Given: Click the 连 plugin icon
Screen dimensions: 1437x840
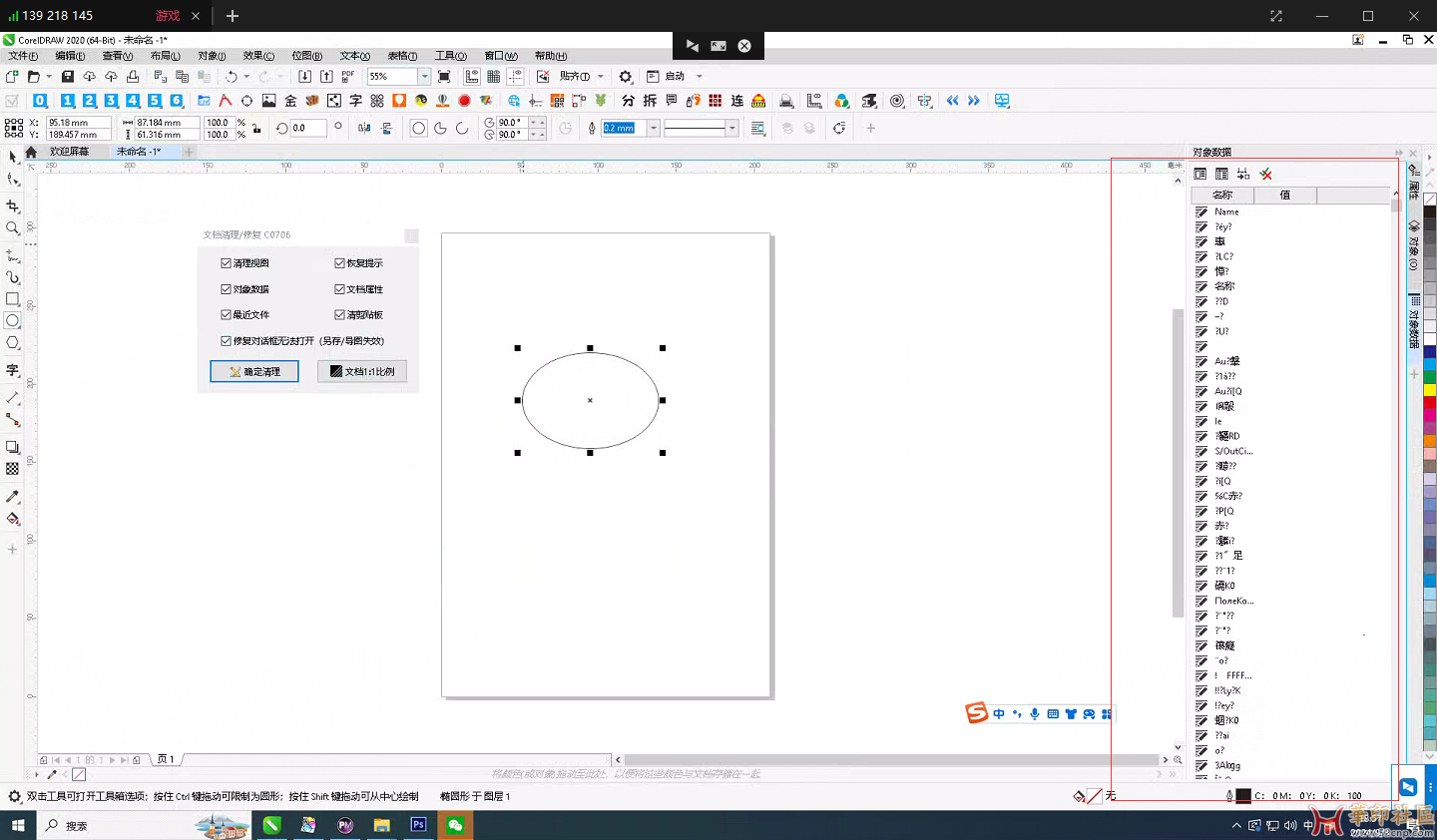Looking at the screenshot, I should coord(737,101).
